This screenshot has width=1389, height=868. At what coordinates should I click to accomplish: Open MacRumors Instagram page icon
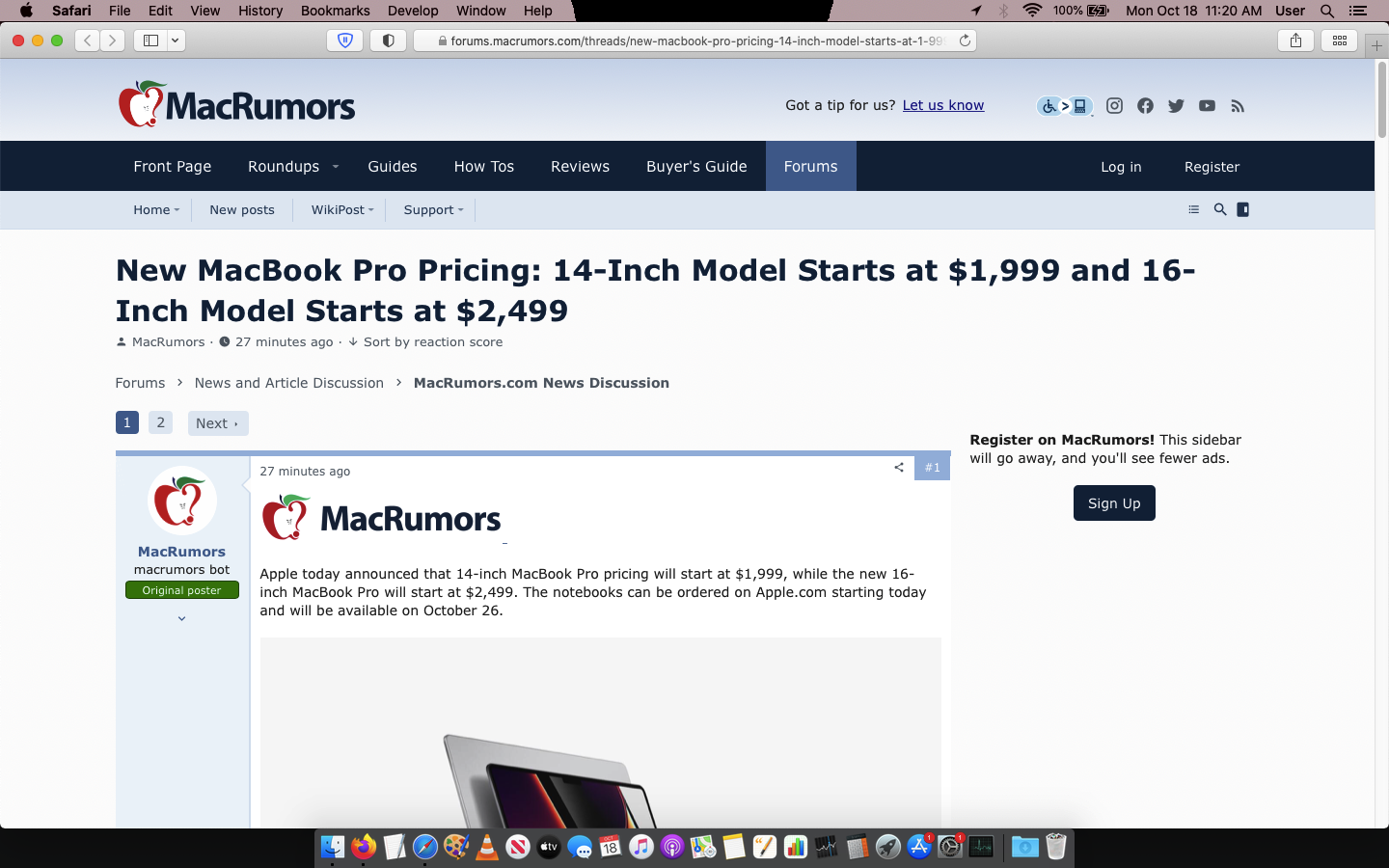[x=1114, y=106]
